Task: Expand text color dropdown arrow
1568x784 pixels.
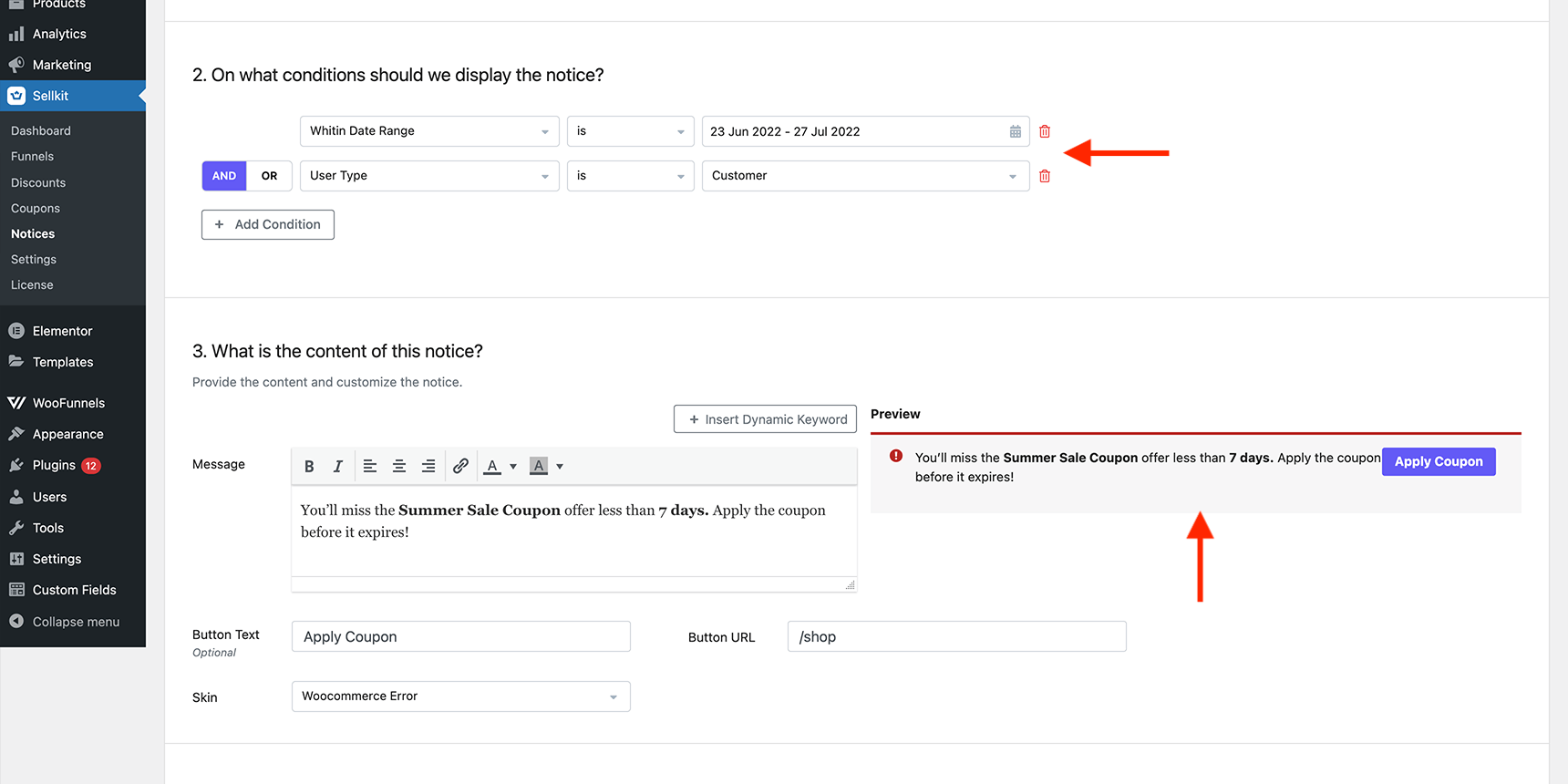Action: click(x=513, y=467)
